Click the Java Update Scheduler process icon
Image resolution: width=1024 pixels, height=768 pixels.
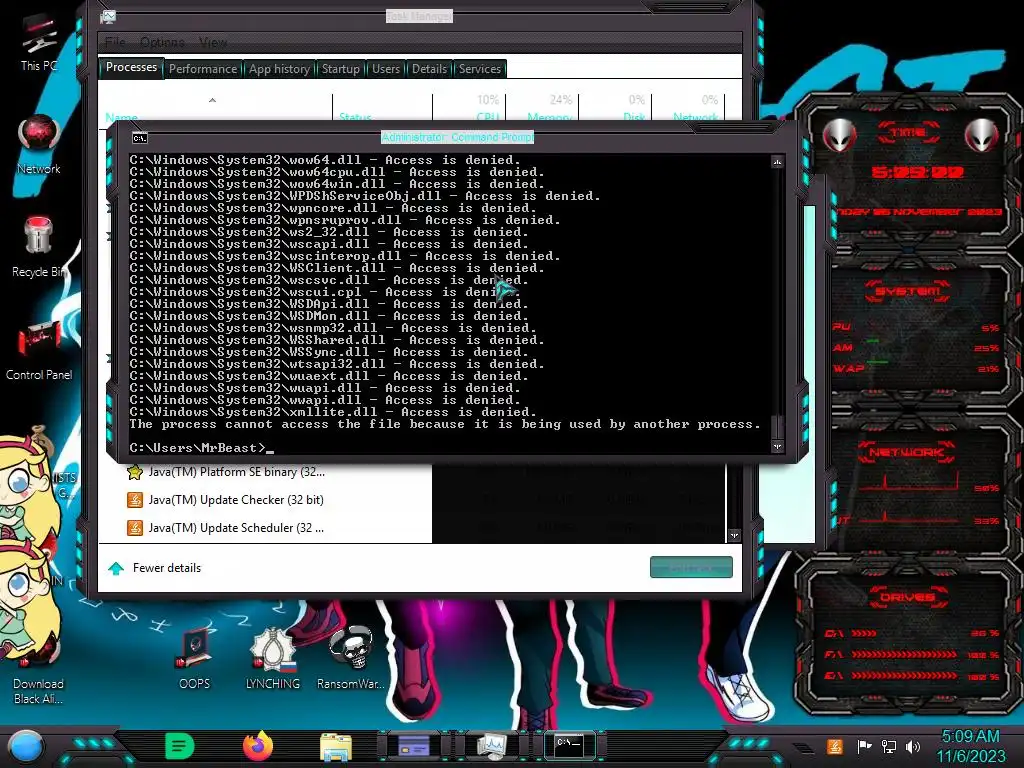tap(135, 528)
